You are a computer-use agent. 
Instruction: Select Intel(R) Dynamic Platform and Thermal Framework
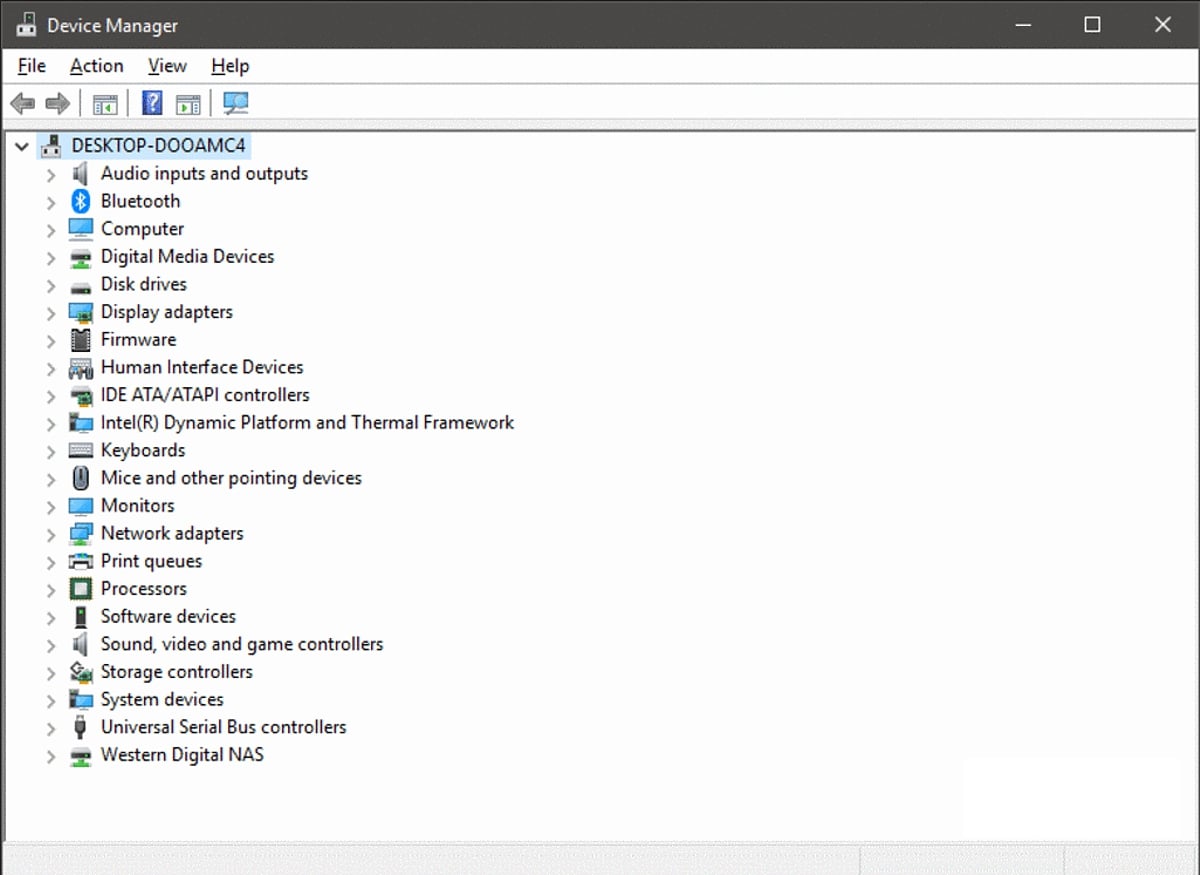coord(307,423)
